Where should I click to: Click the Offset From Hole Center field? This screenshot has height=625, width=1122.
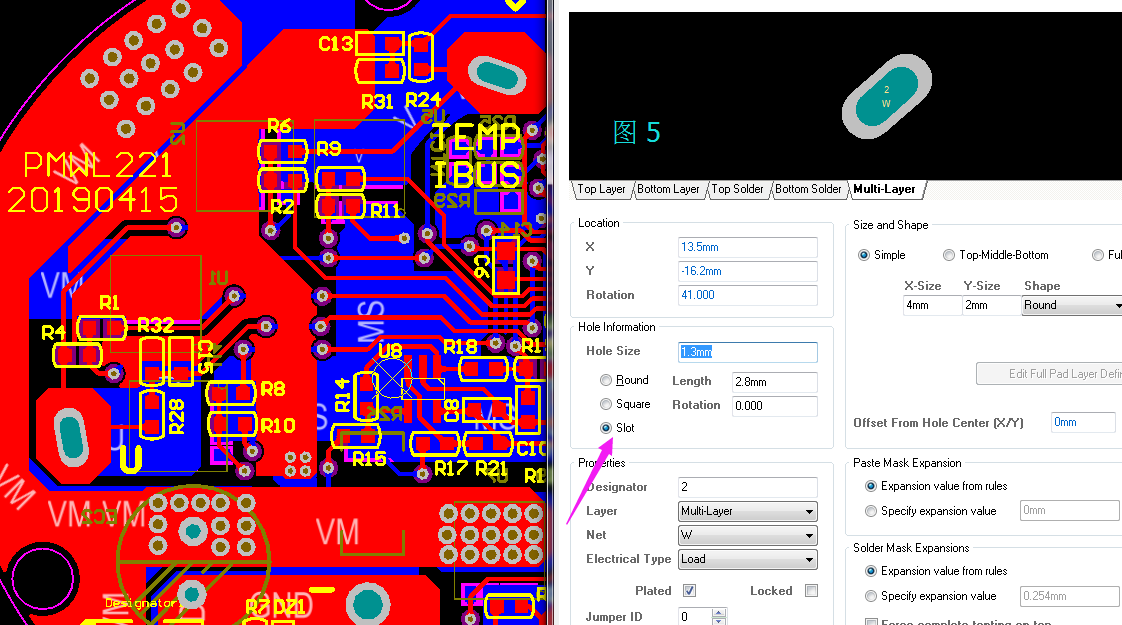click(1083, 422)
